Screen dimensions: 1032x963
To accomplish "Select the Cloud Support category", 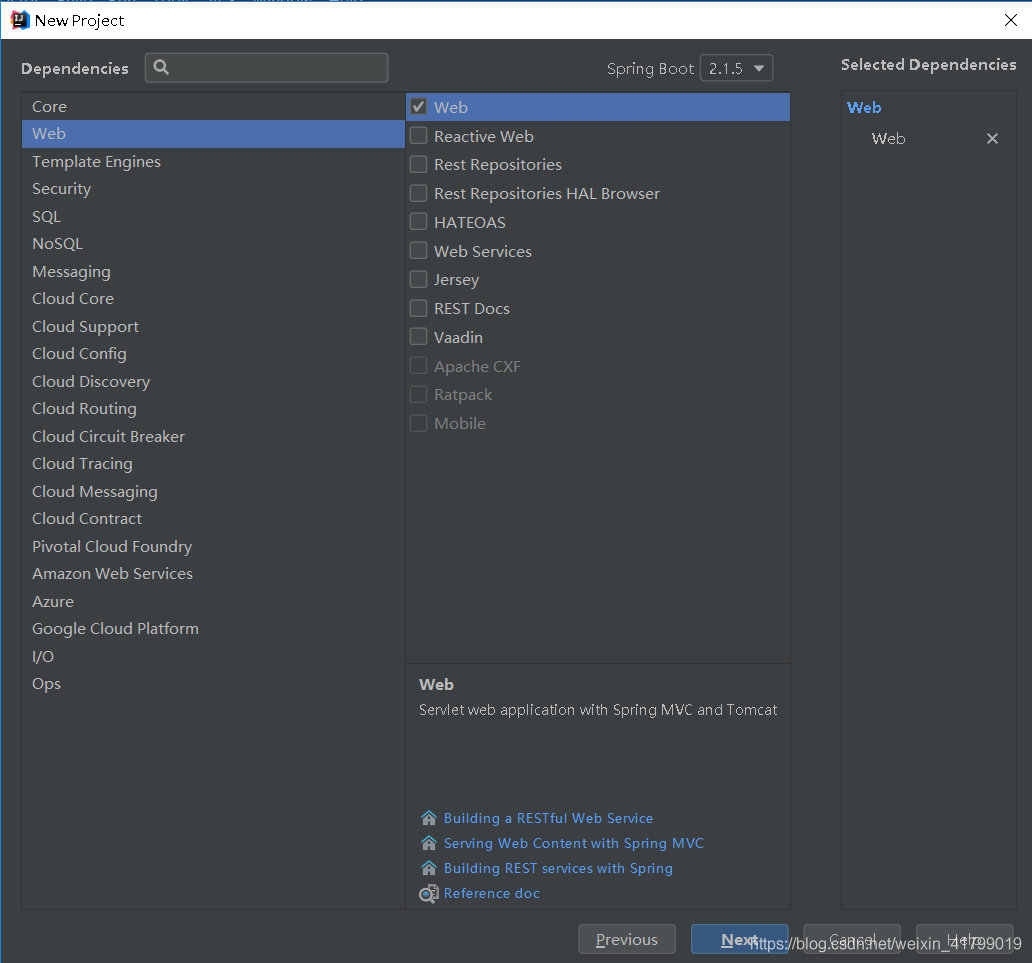I will 213,326.
